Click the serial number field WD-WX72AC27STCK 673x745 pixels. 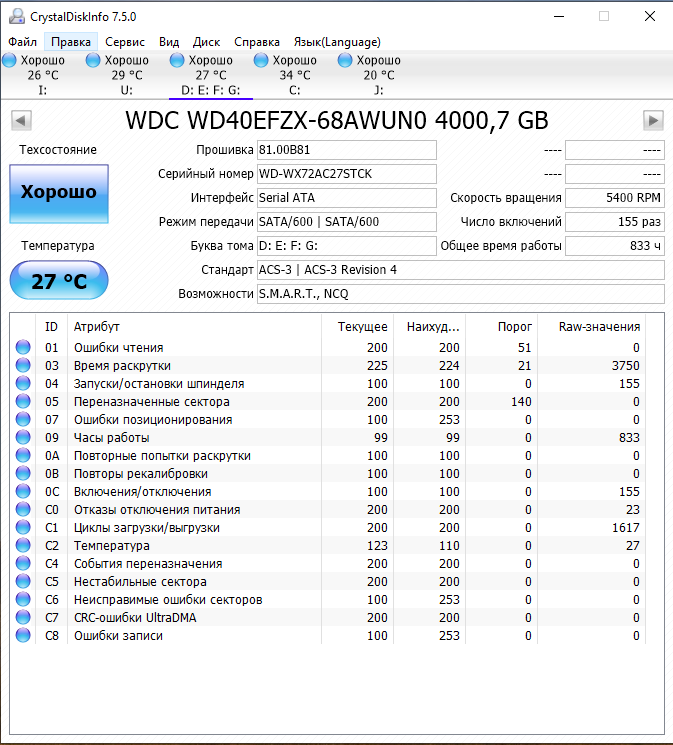coord(346,174)
